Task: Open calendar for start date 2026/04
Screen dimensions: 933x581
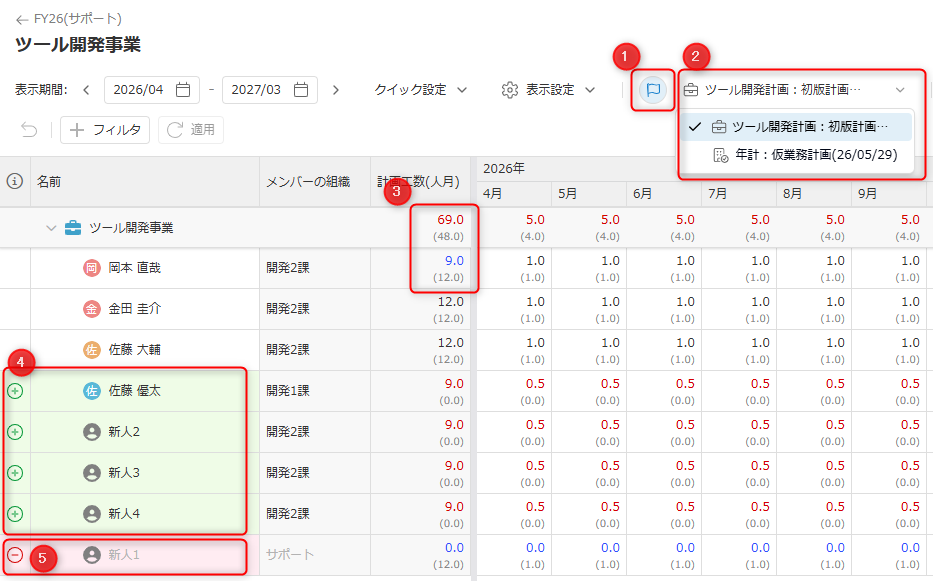Action: click(183, 90)
